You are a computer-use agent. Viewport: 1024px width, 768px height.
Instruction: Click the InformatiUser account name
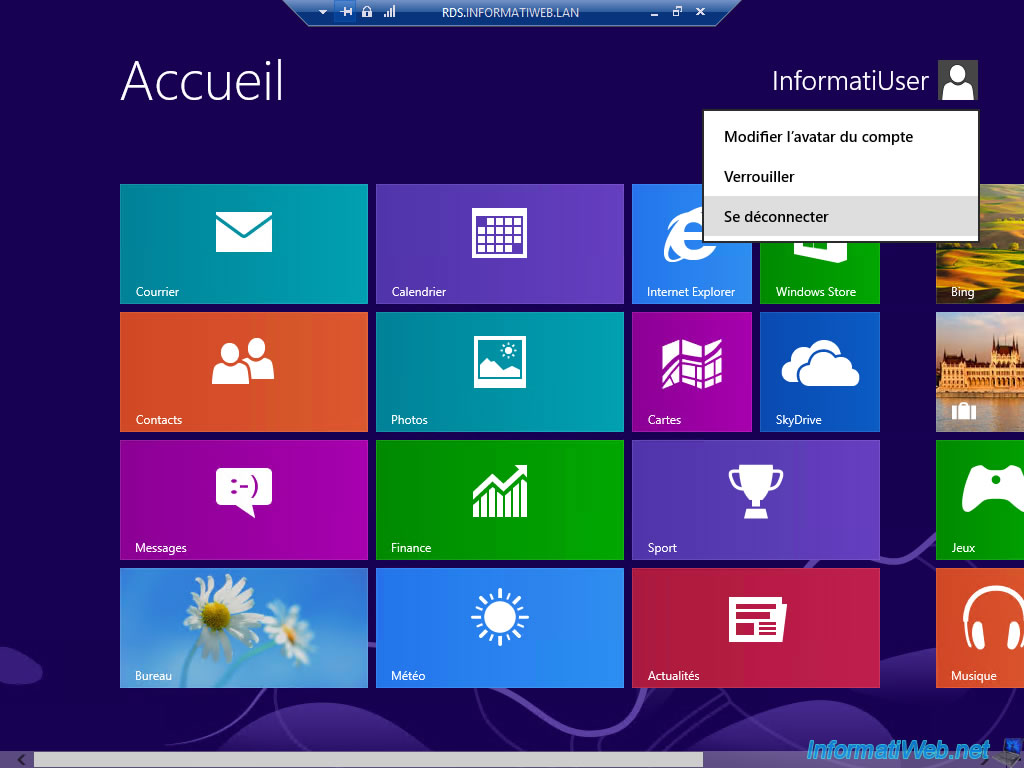(x=850, y=81)
